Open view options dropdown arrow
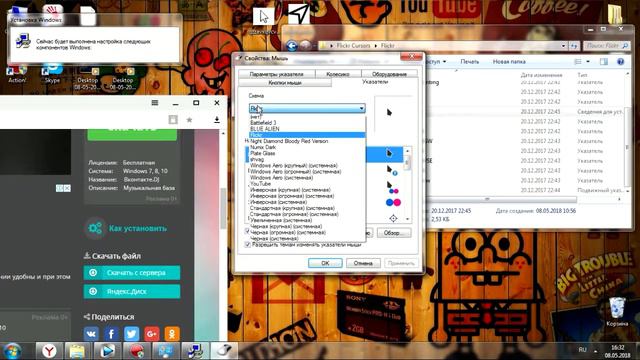Screen dimensions: 640x360 click(x=588, y=62)
